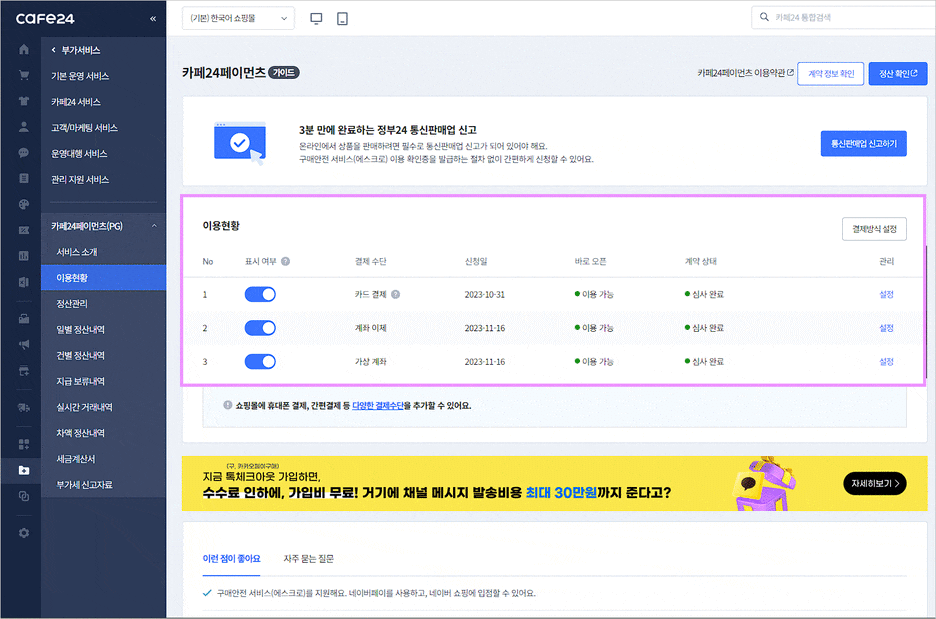The width and height of the screenshot is (936, 619).
Task: Open the gear settings icon in sidebar
Action: [24, 532]
